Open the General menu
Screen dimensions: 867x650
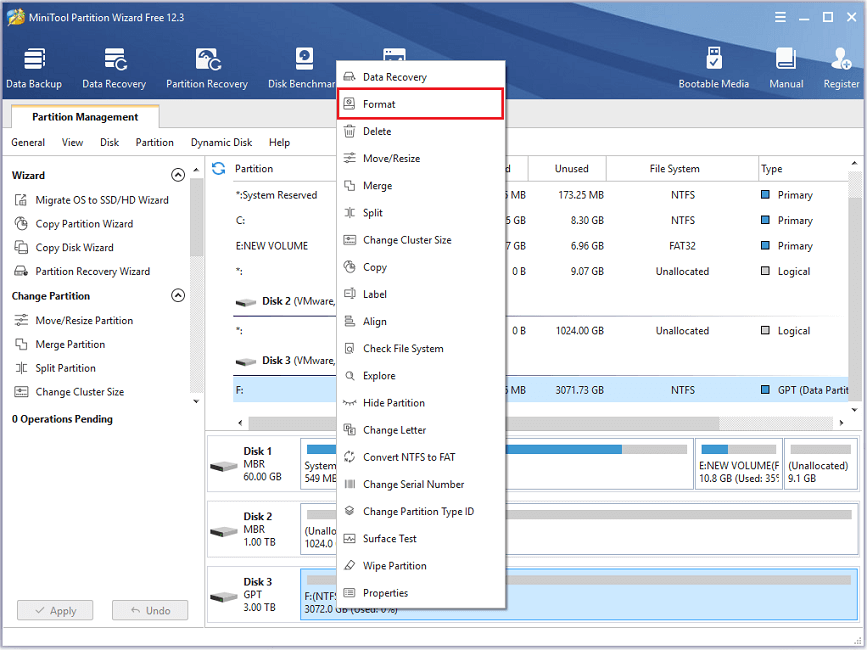pyautogui.click(x=28, y=143)
